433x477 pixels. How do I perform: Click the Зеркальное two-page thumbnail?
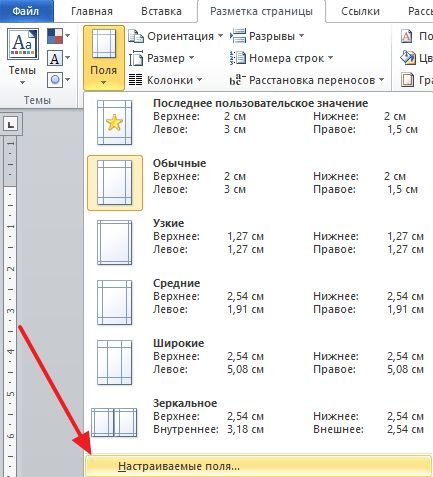[114, 423]
